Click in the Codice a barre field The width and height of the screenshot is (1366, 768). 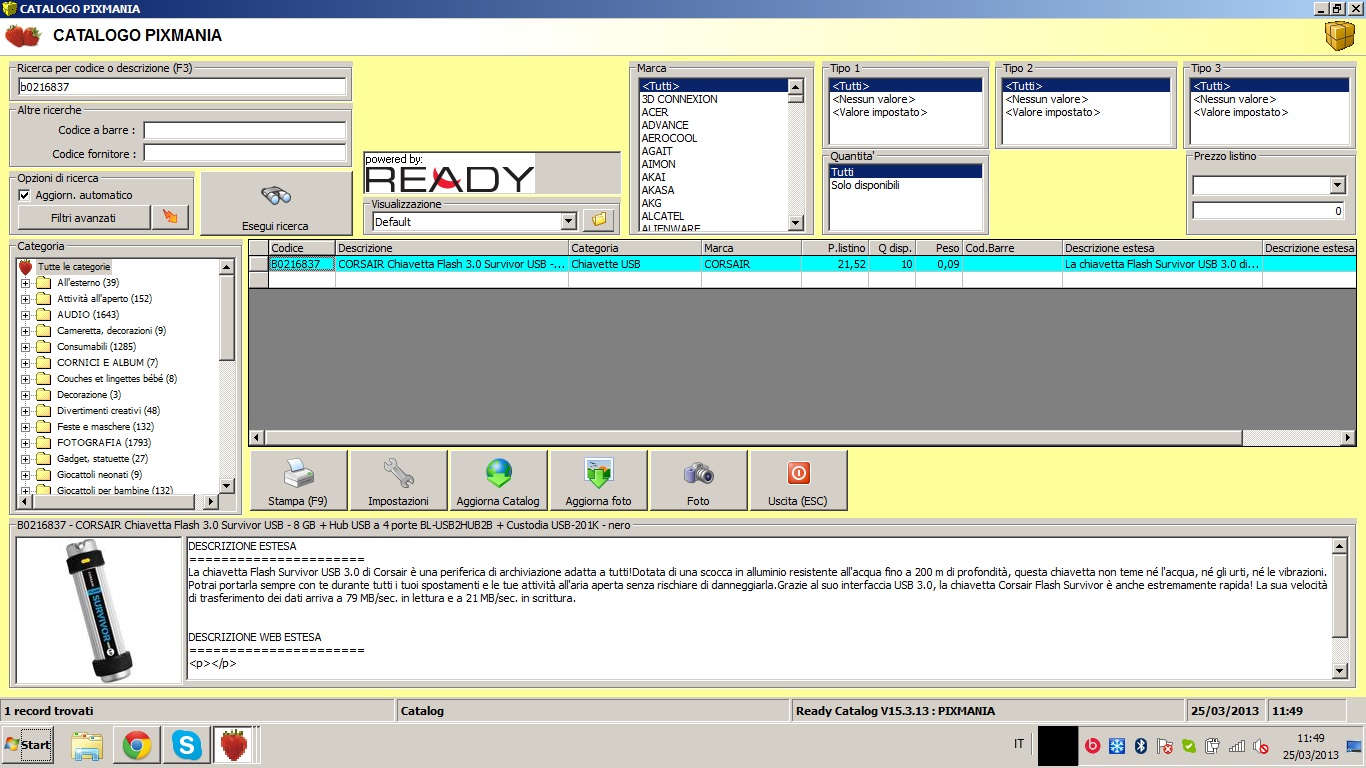click(x=246, y=130)
